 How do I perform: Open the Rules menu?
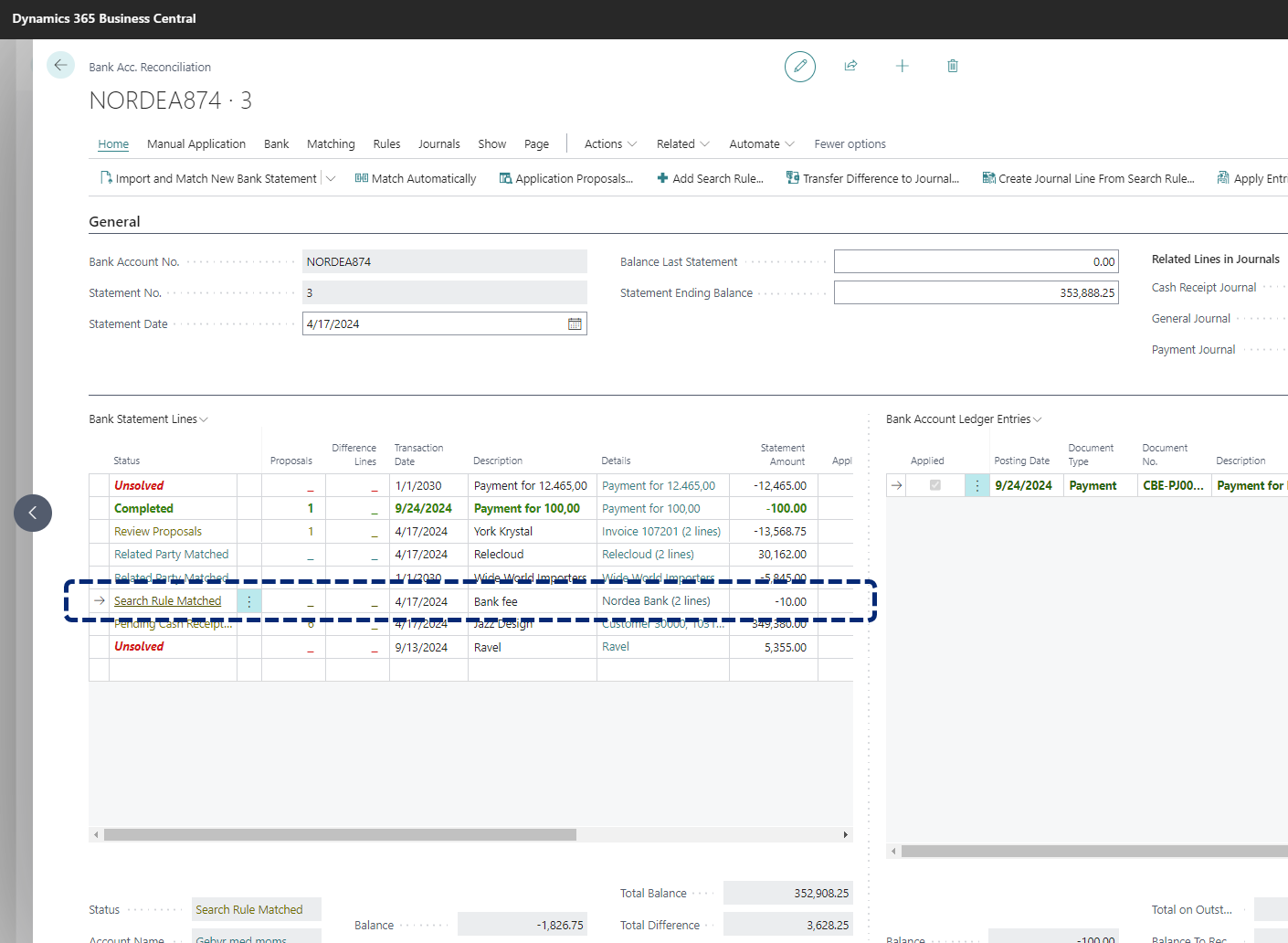coord(386,143)
